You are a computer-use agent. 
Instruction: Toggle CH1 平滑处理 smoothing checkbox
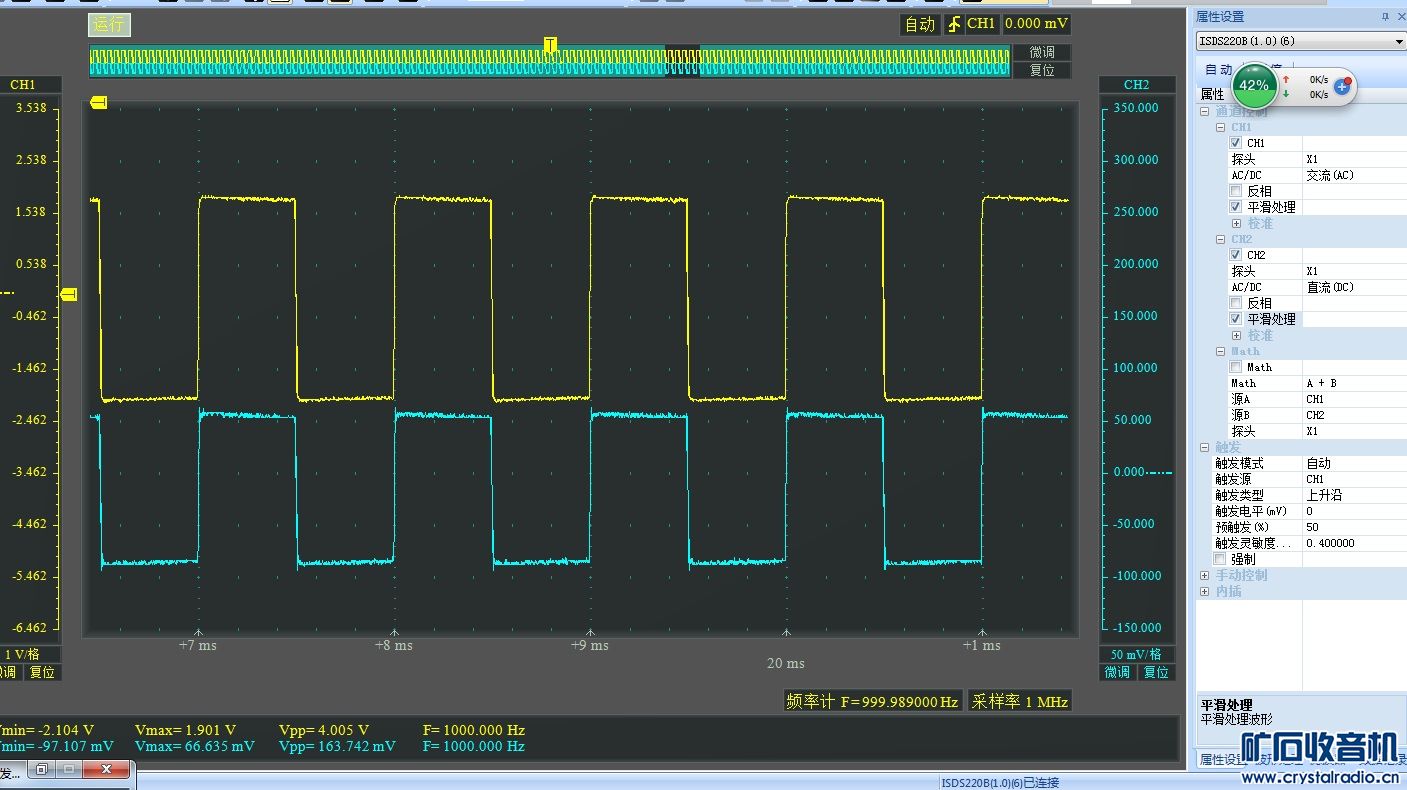point(1236,207)
